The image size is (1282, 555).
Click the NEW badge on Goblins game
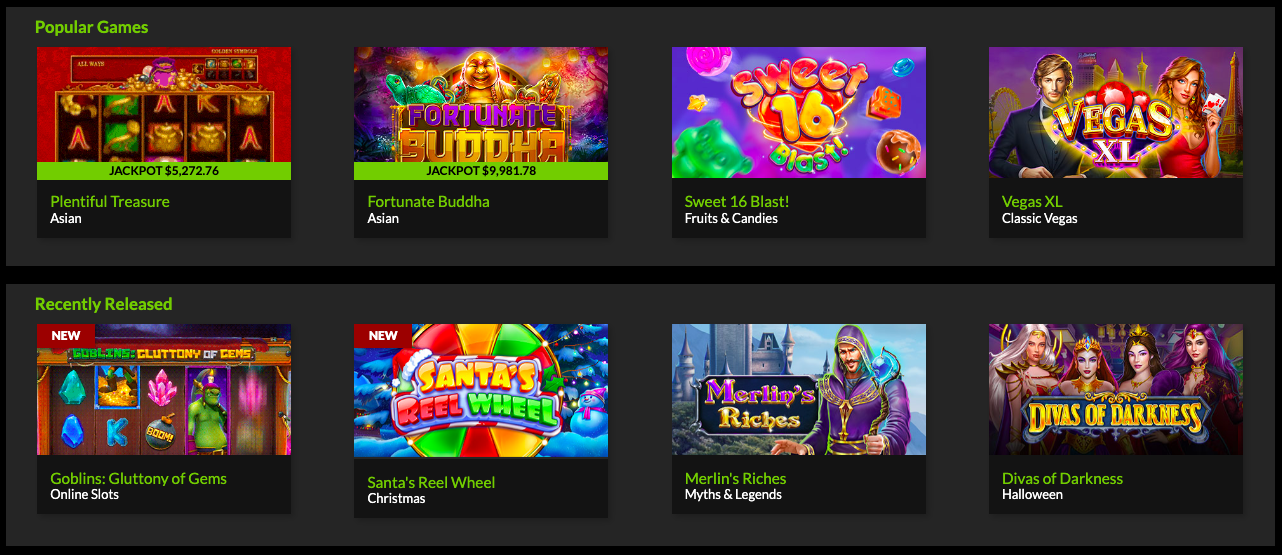pos(65,335)
